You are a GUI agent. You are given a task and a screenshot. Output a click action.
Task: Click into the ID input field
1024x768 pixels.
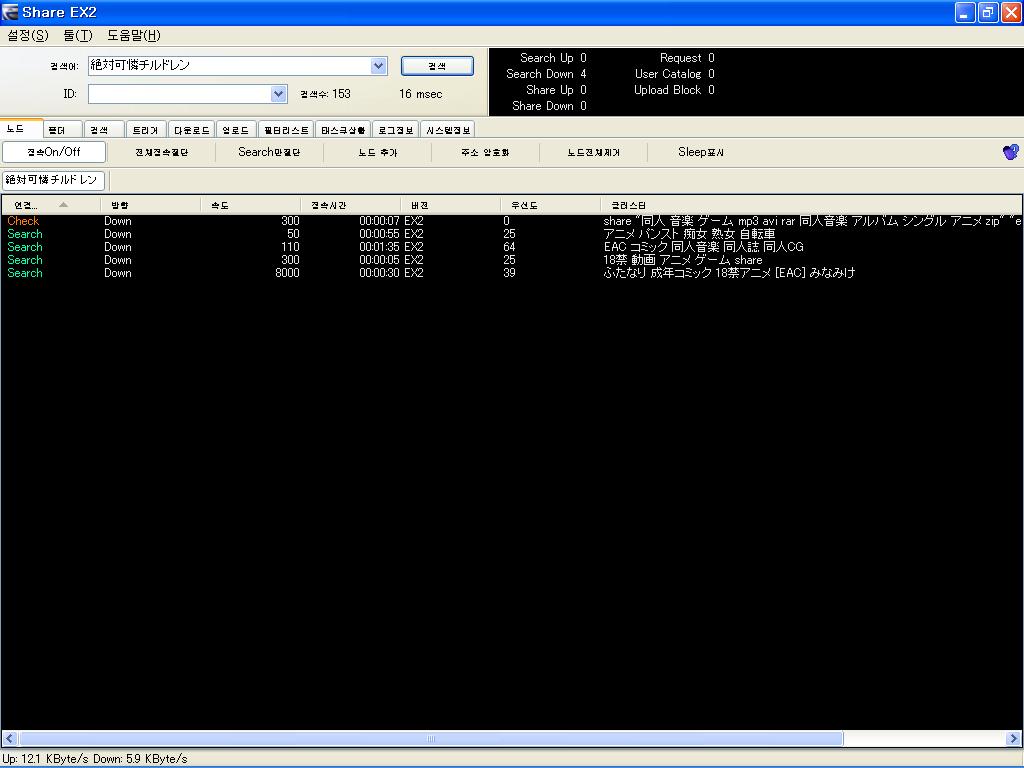tap(180, 94)
